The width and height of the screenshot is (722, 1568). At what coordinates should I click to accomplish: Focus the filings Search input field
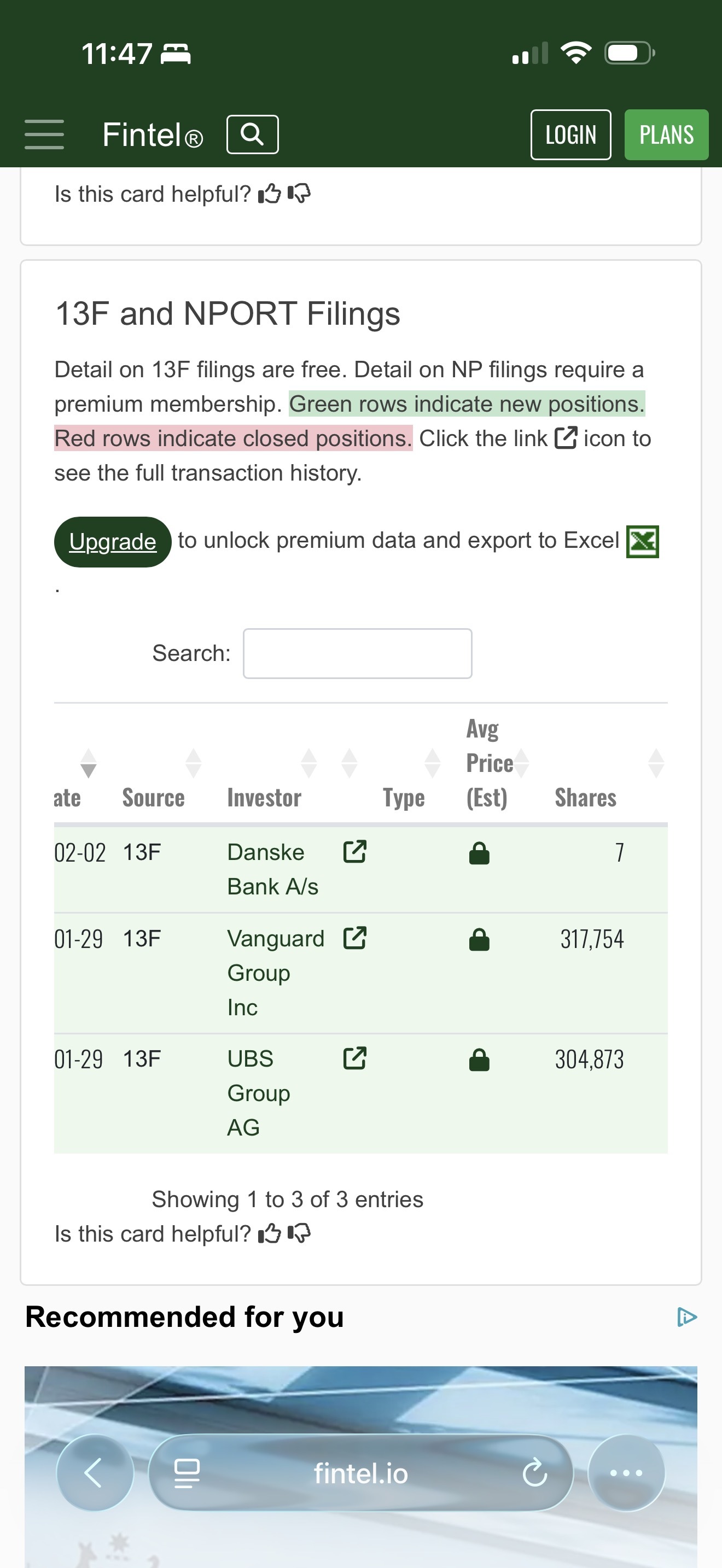(357, 653)
